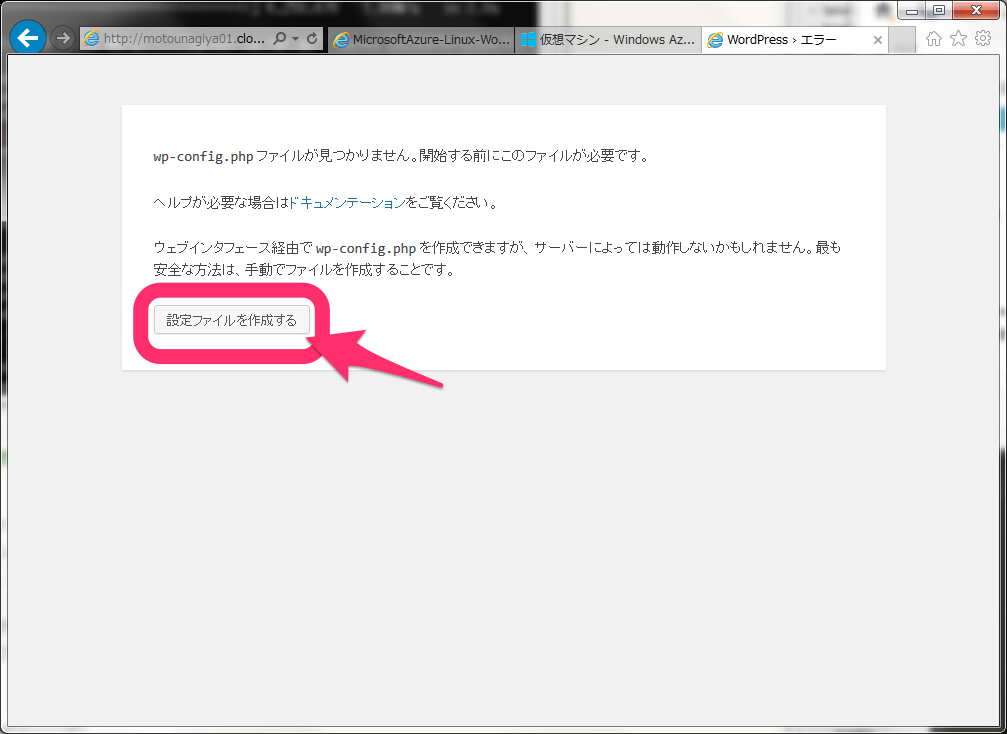Open Favorites with the star icon

958,39
